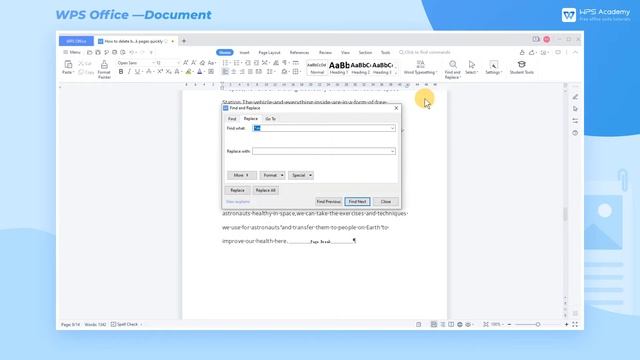Screen dimensions: 640x360
Task: Open the Insert ribbon tab
Action: 244,52
